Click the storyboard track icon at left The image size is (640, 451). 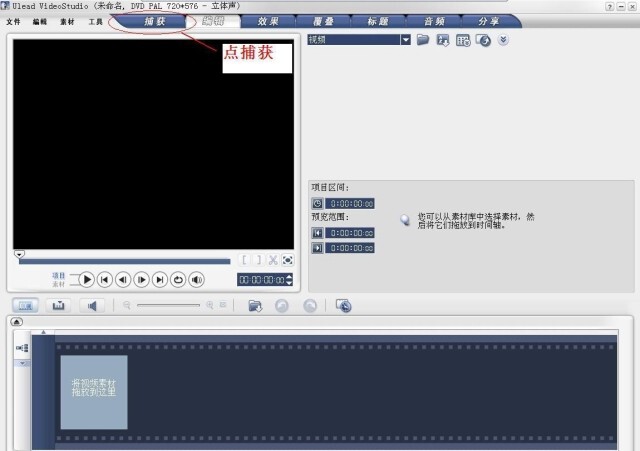22,348
